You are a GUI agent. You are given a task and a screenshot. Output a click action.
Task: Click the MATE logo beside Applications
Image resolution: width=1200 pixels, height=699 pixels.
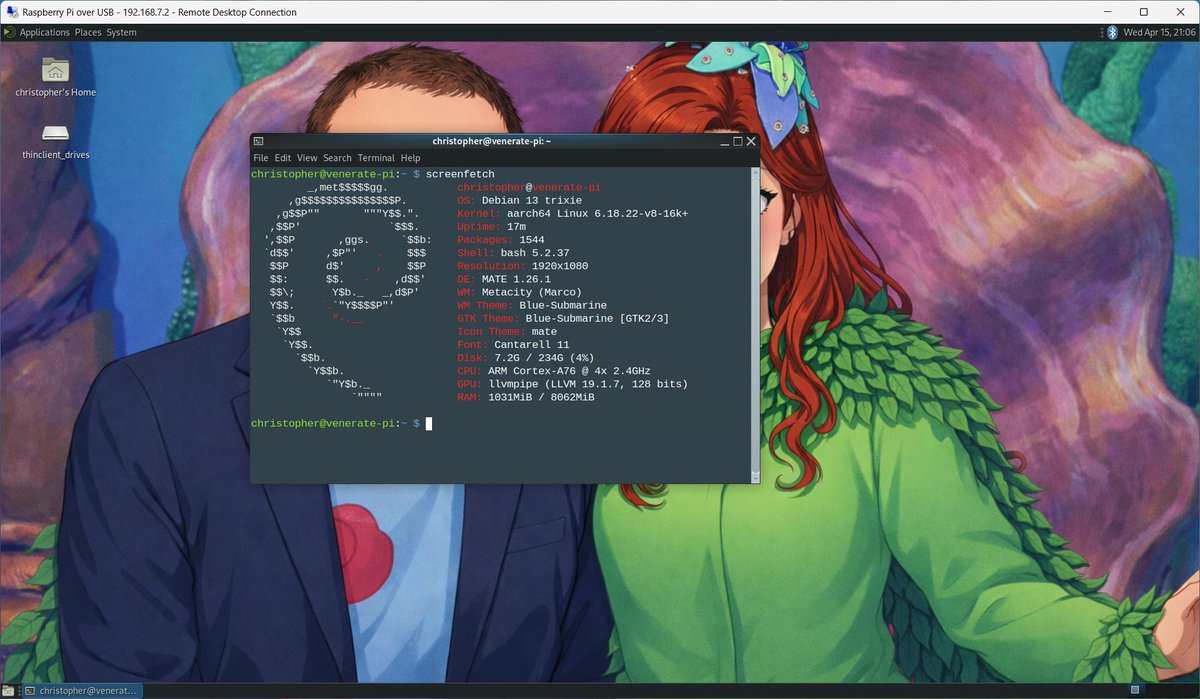(x=9, y=32)
